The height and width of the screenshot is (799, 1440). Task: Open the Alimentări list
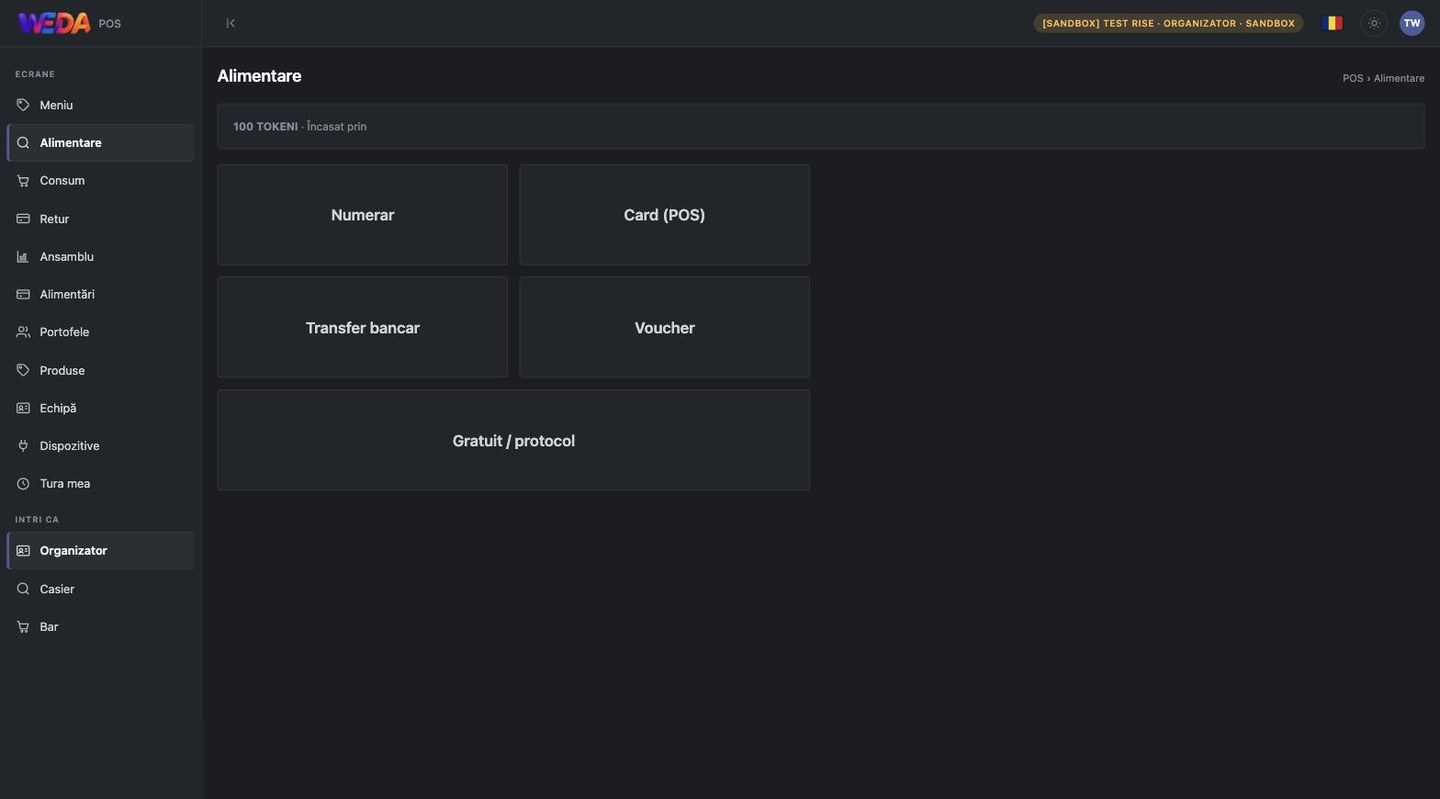tap(100, 294)
